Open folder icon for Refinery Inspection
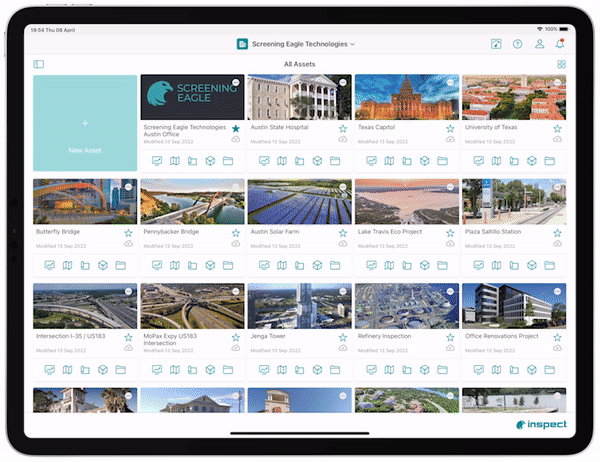 click(x=442, y=370)
